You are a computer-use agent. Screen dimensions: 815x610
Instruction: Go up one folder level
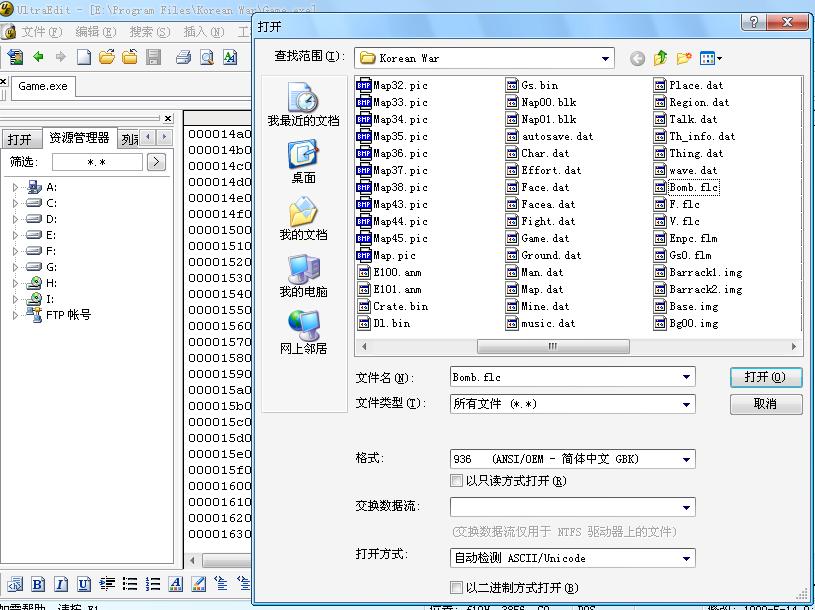pyautogui.click(x=661, y=58)
